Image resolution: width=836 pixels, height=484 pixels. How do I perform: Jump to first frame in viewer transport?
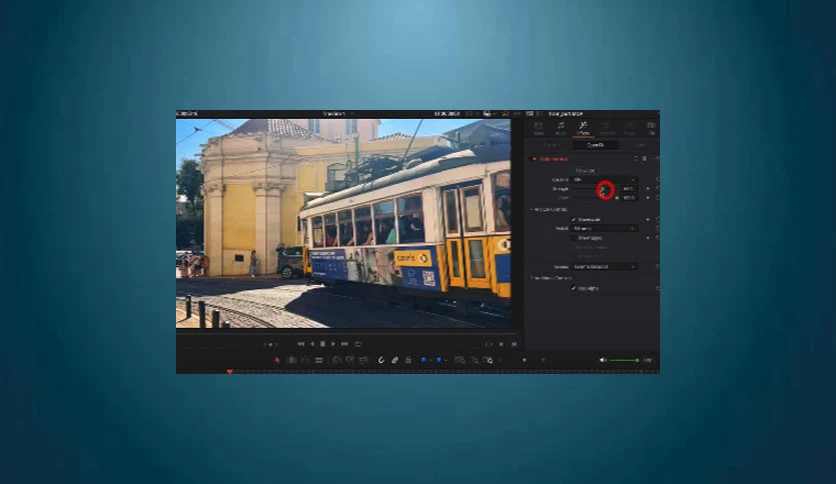(x=301, y=344)
